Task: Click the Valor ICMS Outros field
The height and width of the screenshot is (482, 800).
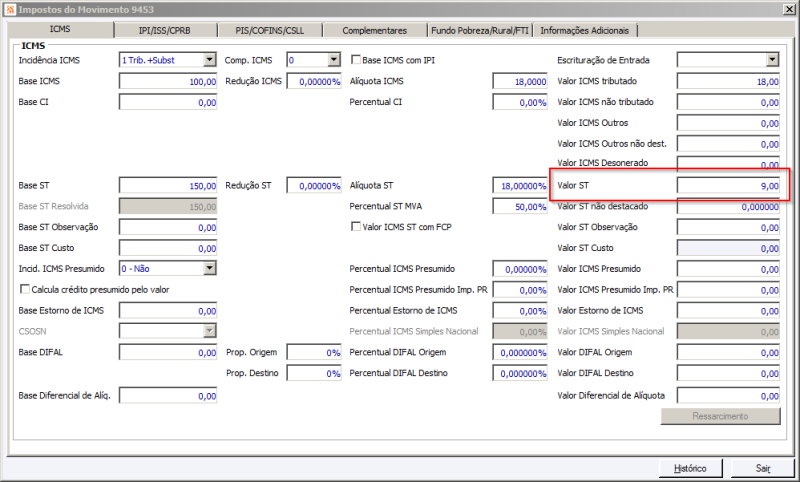Action: click(728, 123)
